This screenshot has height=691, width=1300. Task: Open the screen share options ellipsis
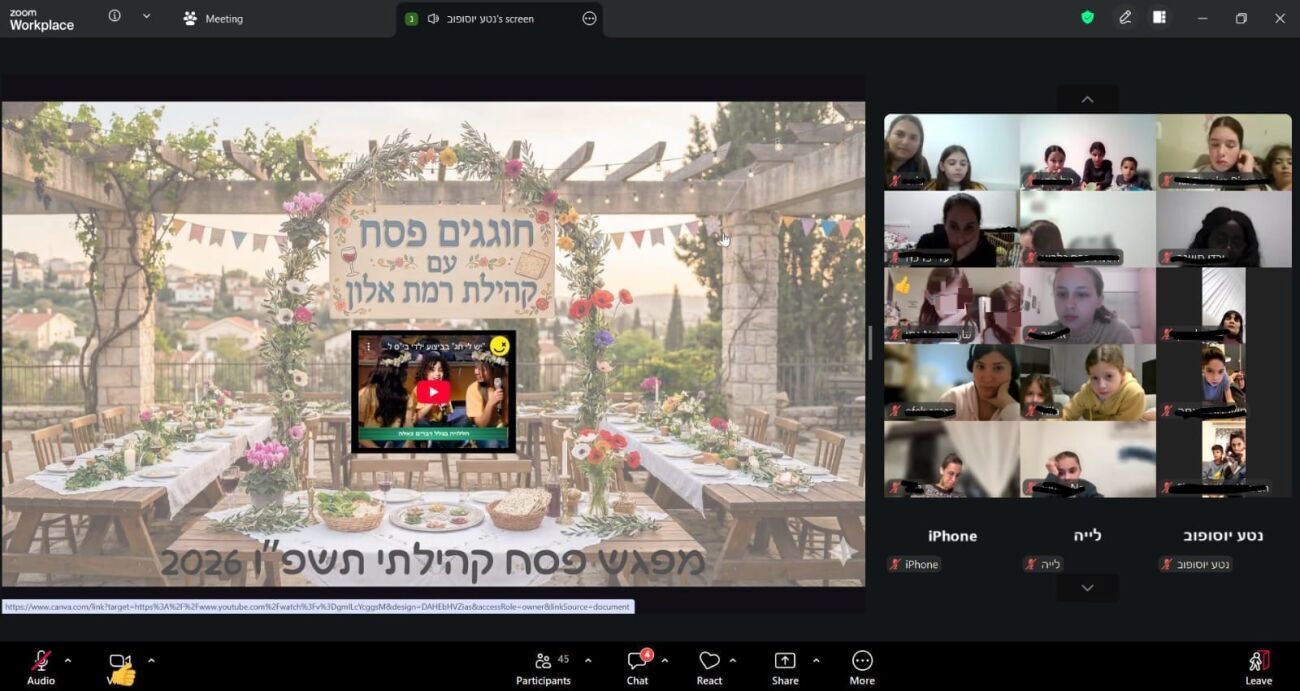click(x=589, y=18)
